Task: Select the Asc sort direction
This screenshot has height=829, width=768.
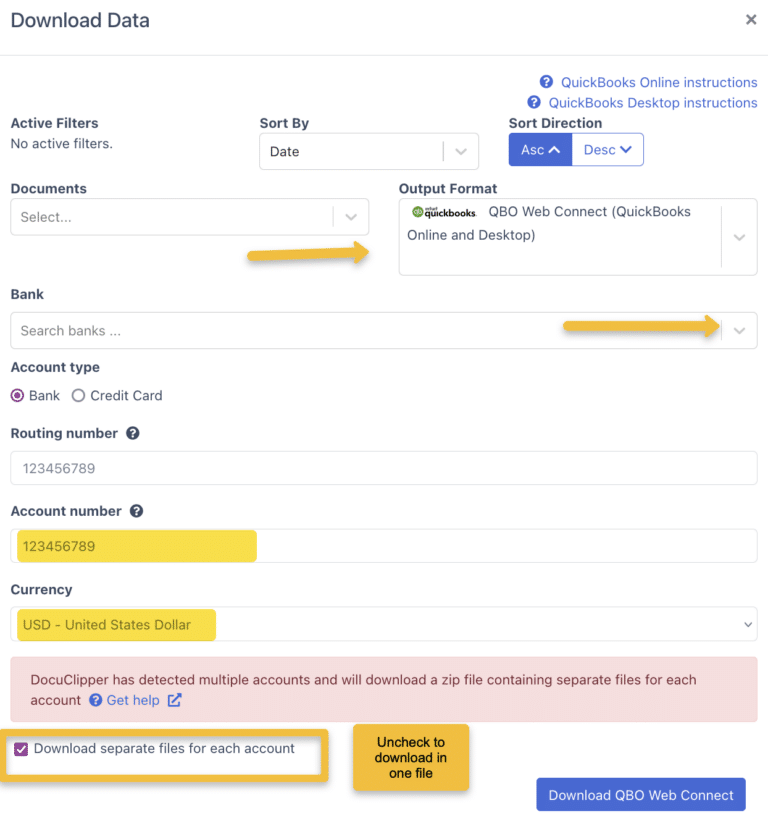Action: pos(539,149)
